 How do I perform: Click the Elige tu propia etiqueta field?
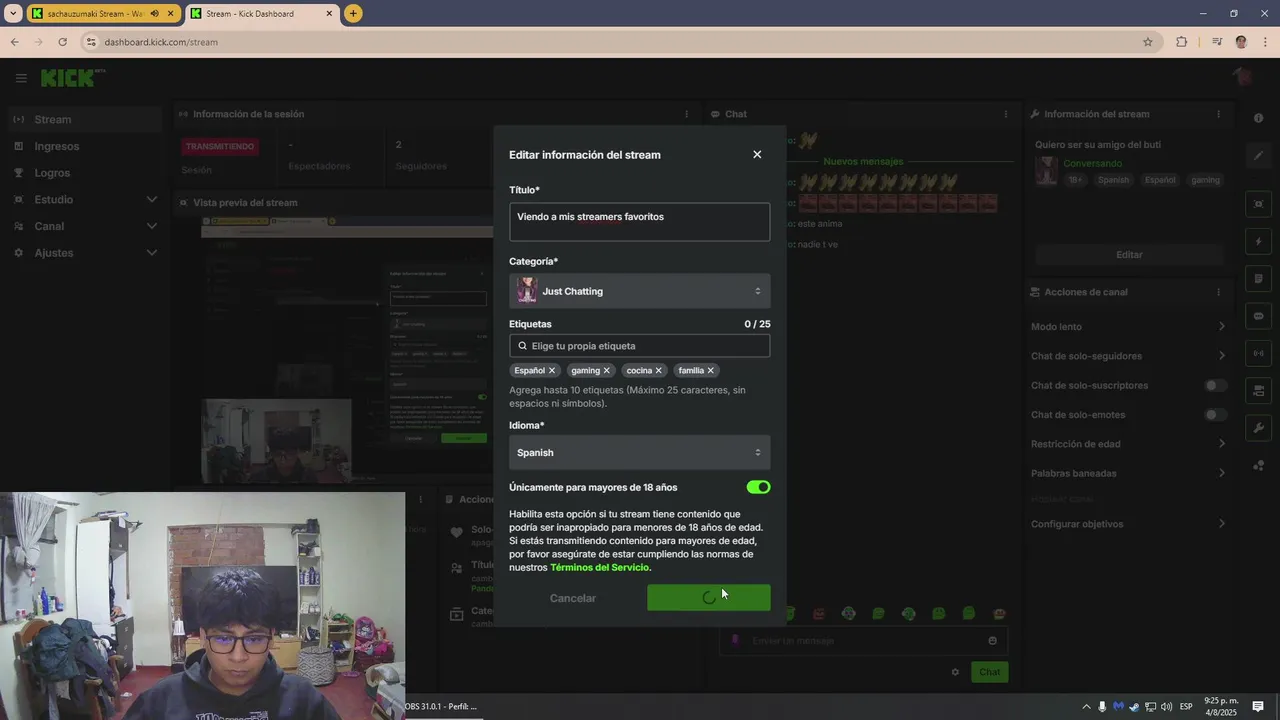640,346
